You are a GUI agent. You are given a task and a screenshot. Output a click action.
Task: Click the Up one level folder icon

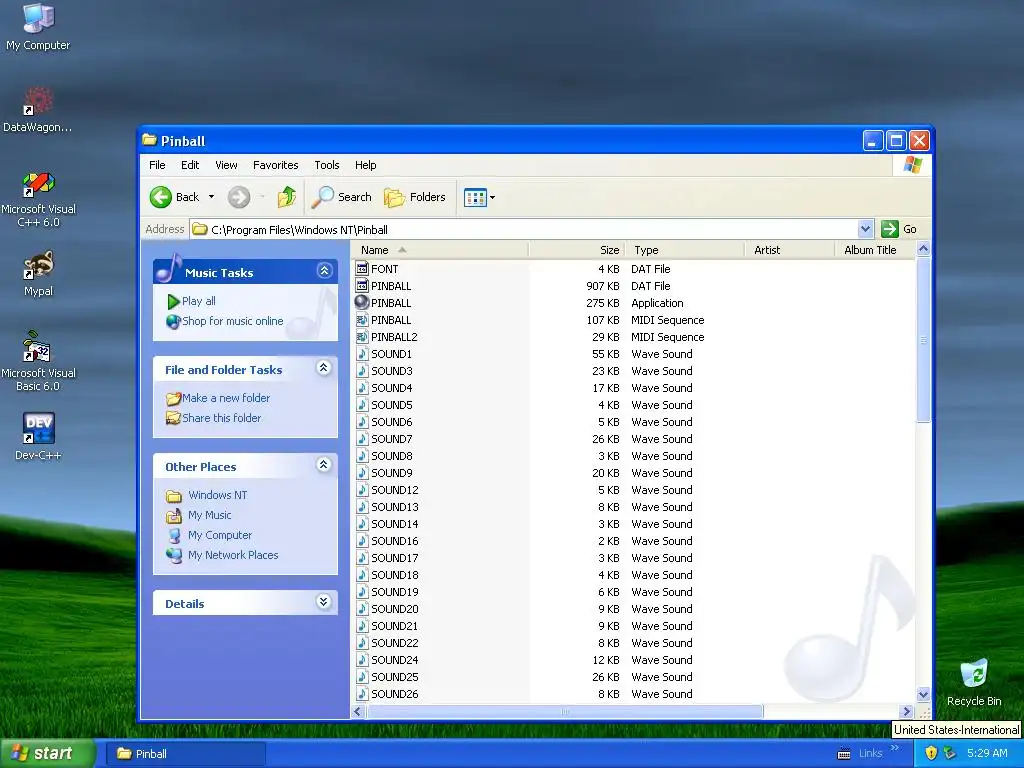point(286,197)
